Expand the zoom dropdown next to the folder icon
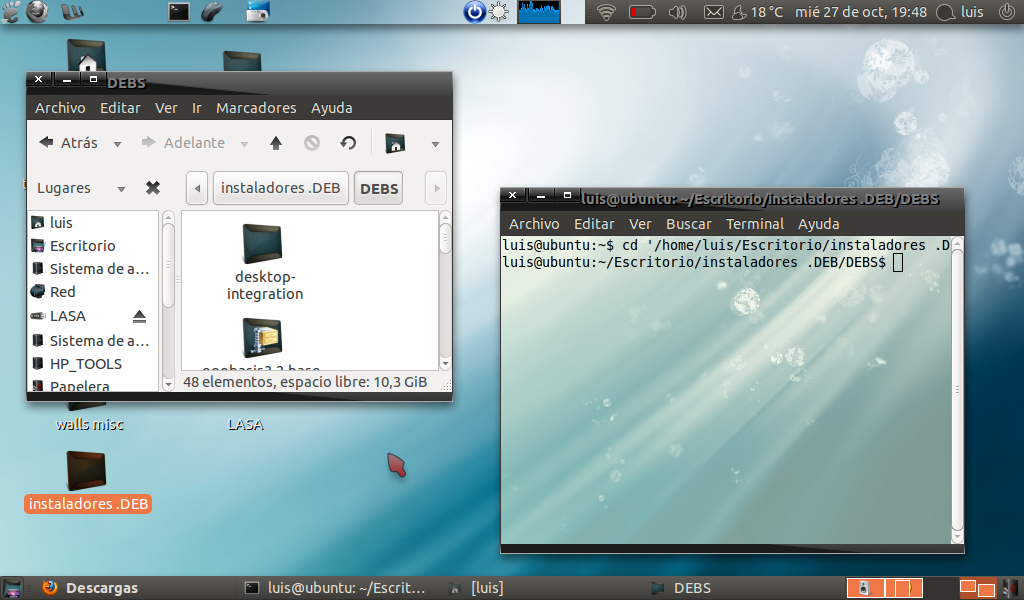Viewport: 1024px width, 600px height. (434, 142)
